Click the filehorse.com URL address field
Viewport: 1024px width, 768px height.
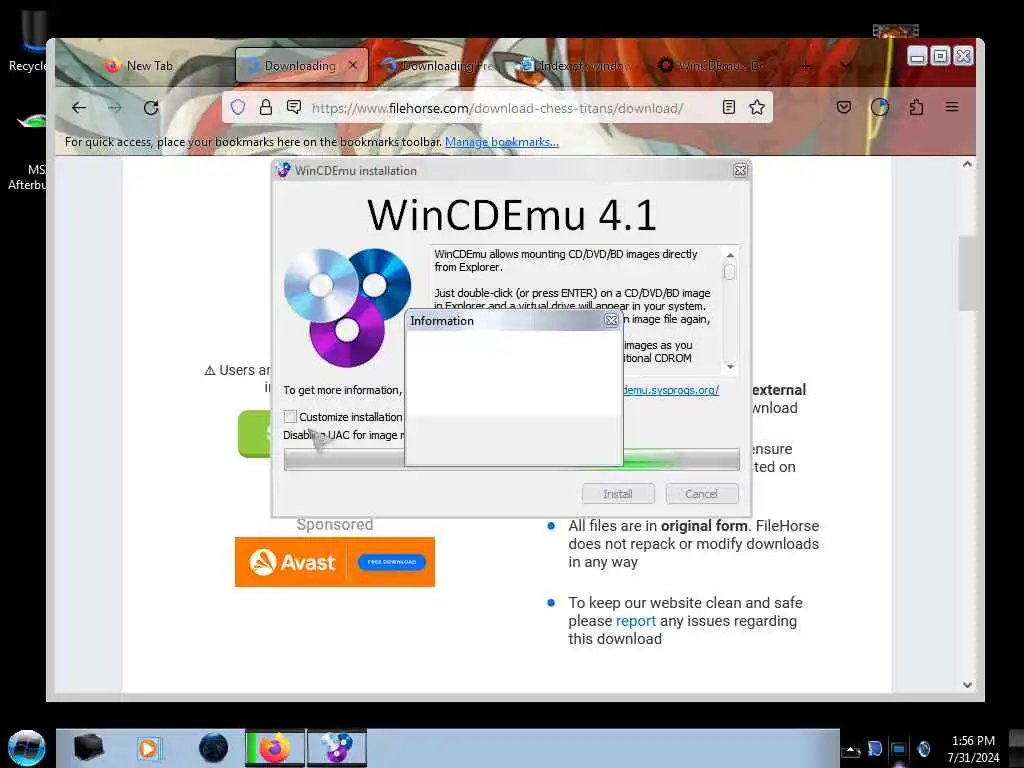click(x=498, y=108)
